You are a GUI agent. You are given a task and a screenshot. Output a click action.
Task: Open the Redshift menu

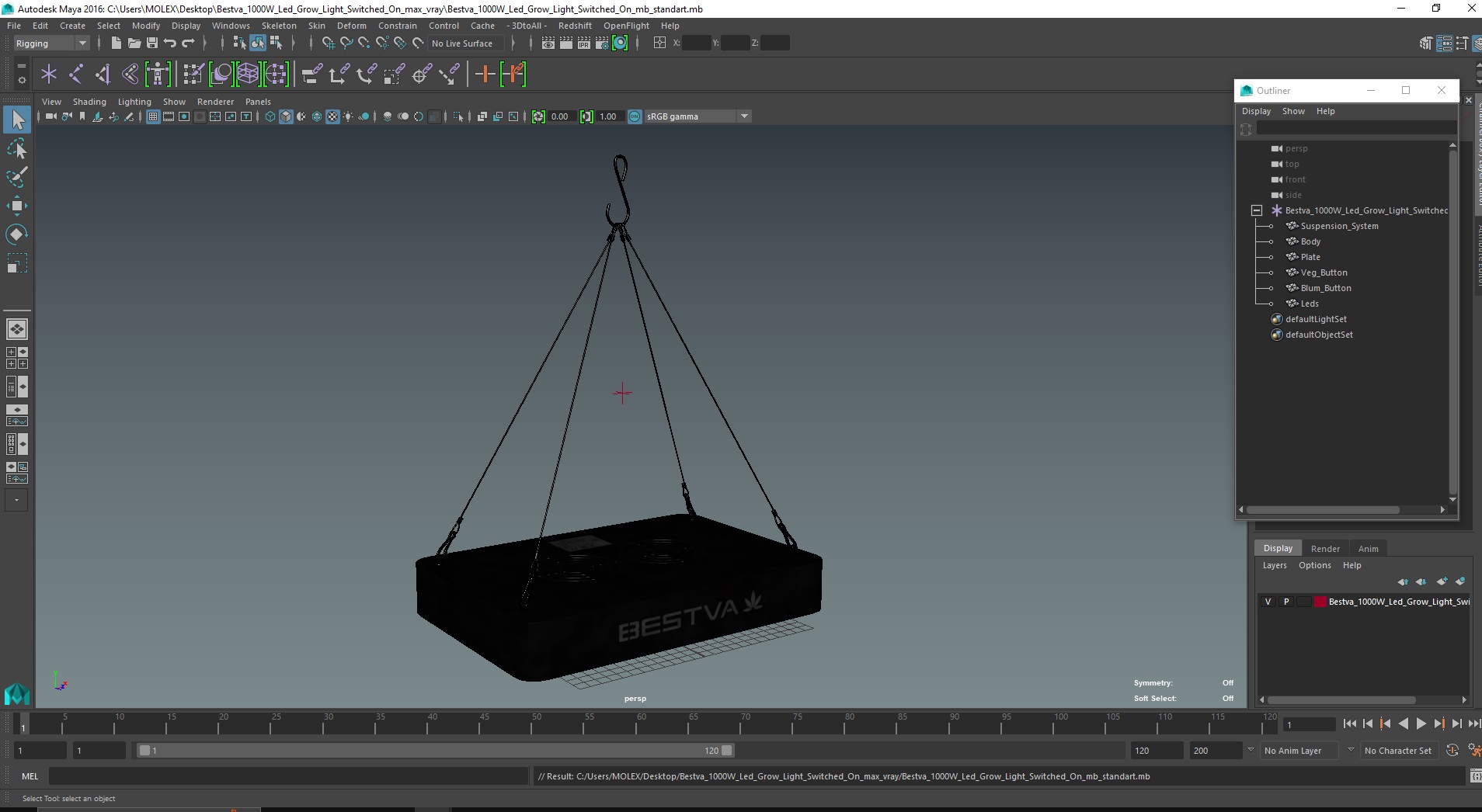tap(575, 26)
